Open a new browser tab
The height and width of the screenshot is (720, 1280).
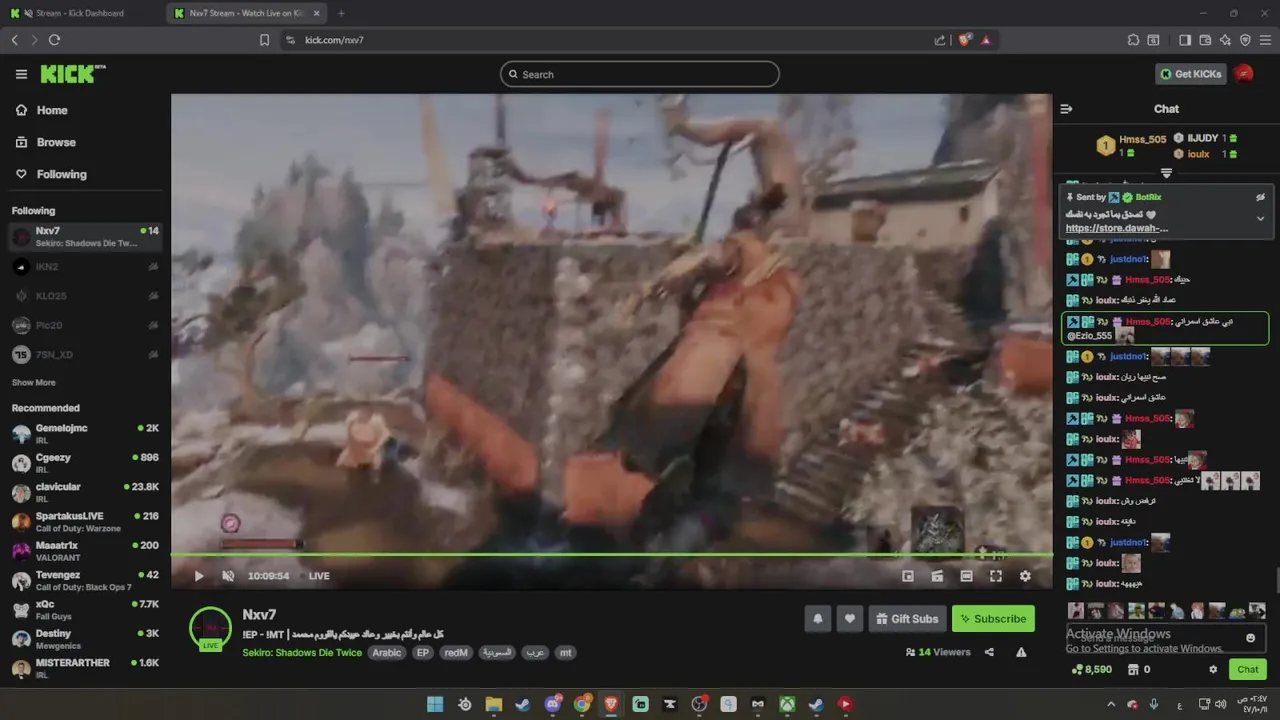point(341,13)
